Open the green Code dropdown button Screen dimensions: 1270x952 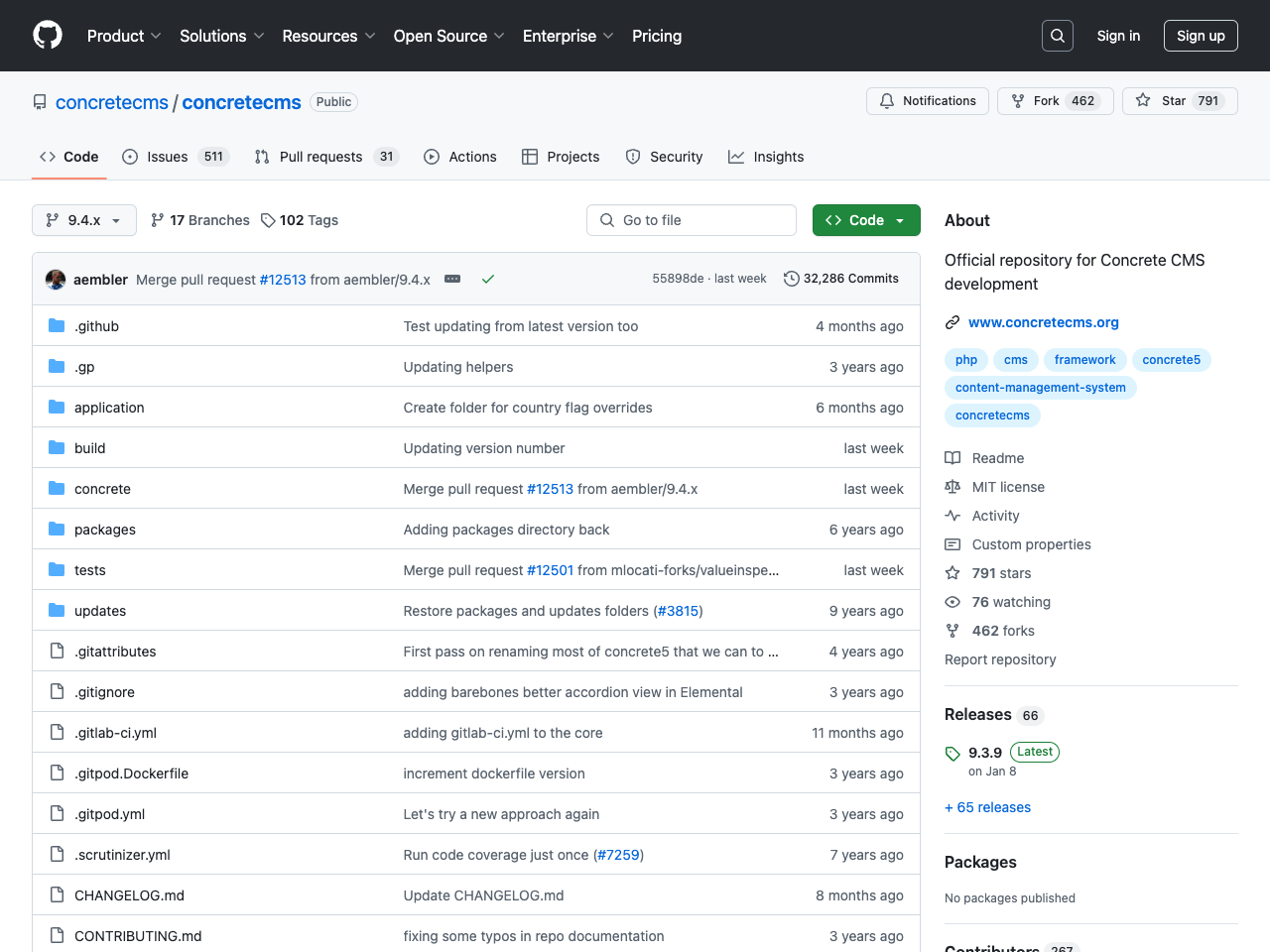[866, 220]
